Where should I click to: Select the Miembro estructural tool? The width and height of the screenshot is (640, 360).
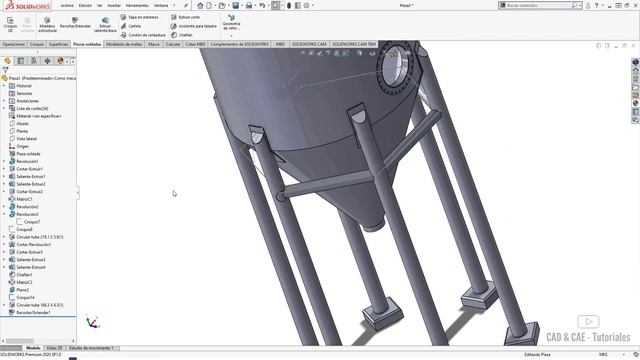point(47,24)
